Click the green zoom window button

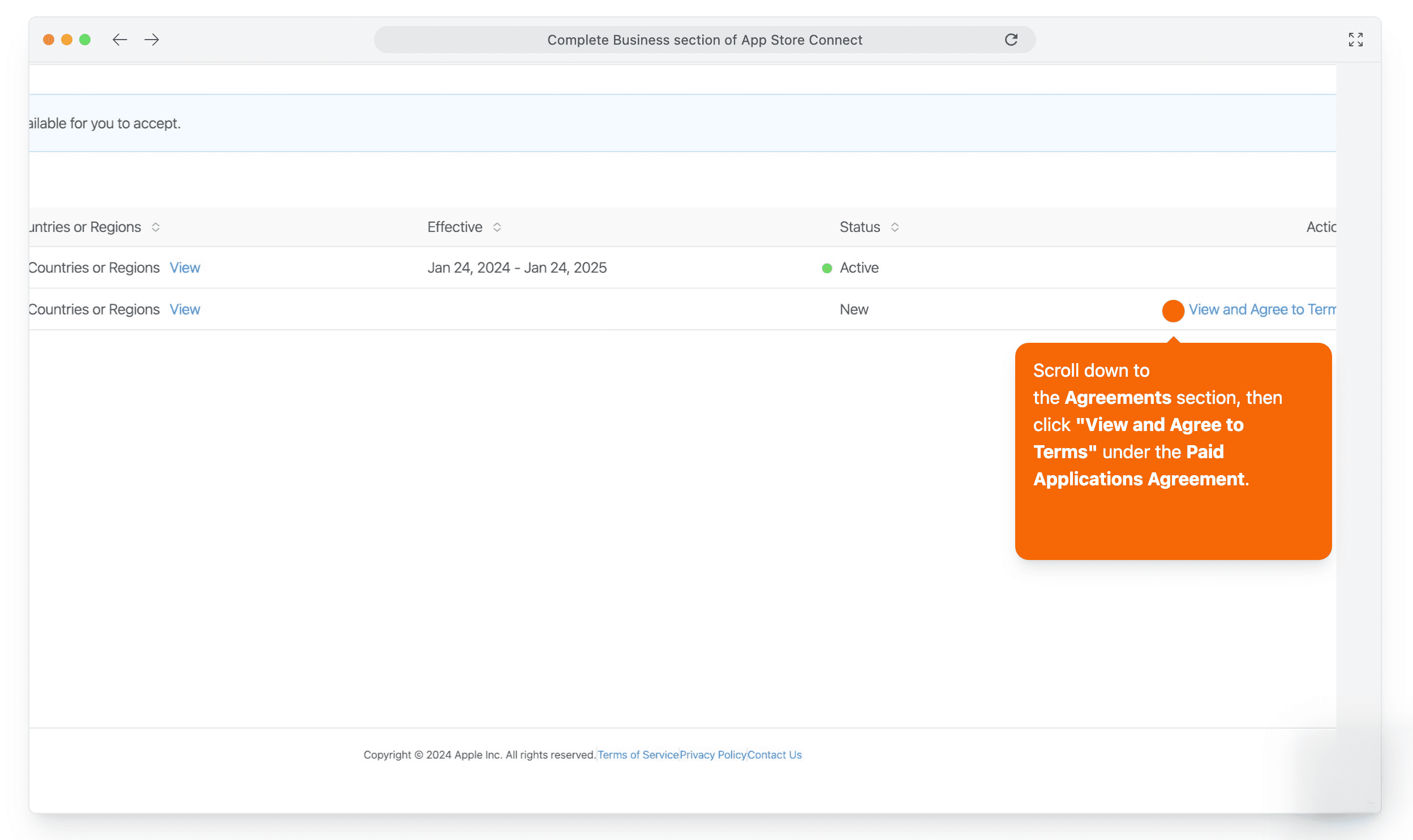tap(85, 40)
